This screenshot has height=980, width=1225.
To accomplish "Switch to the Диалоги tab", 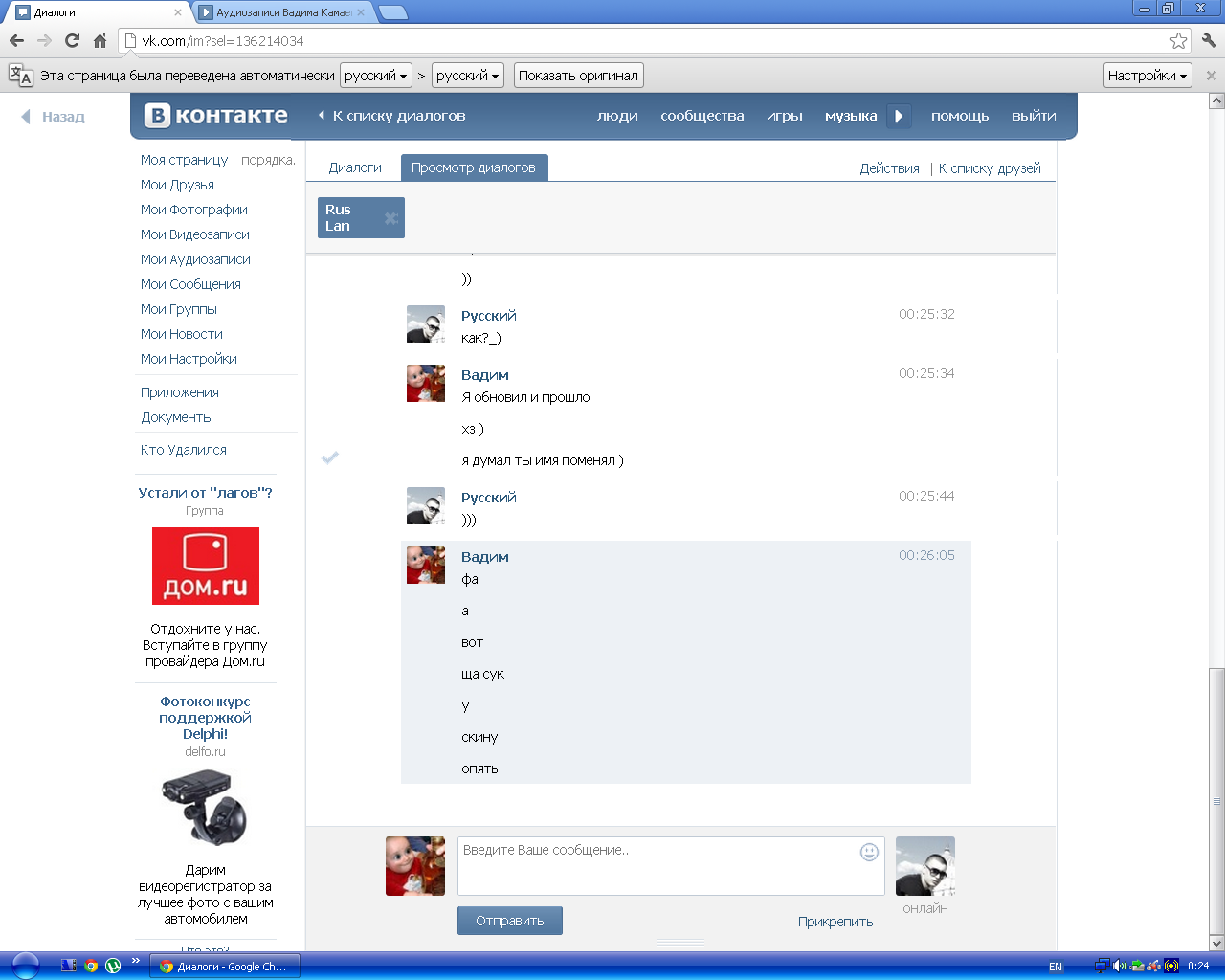I will point(355,167).
